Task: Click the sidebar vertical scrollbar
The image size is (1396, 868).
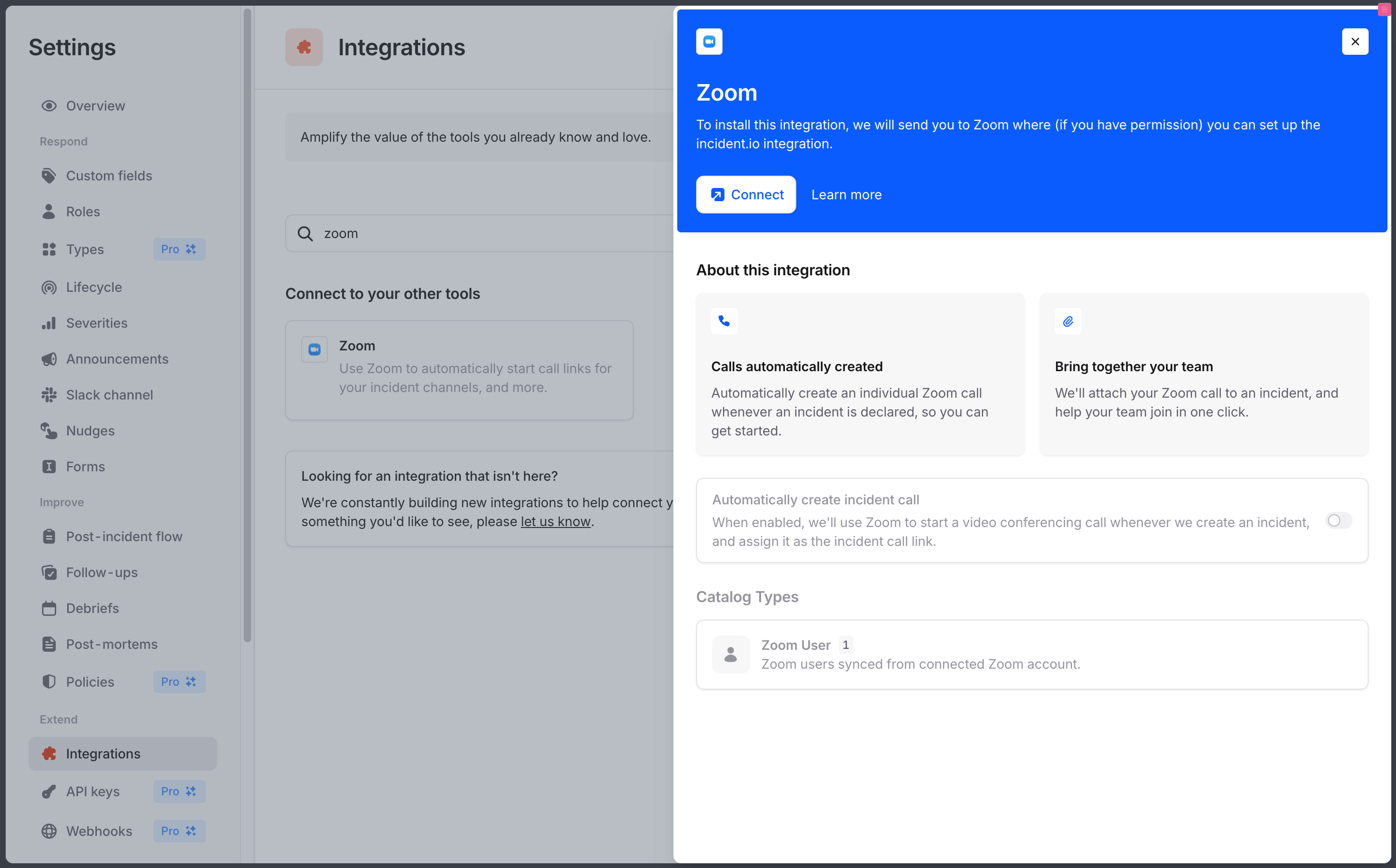Action: pos(247,324)
